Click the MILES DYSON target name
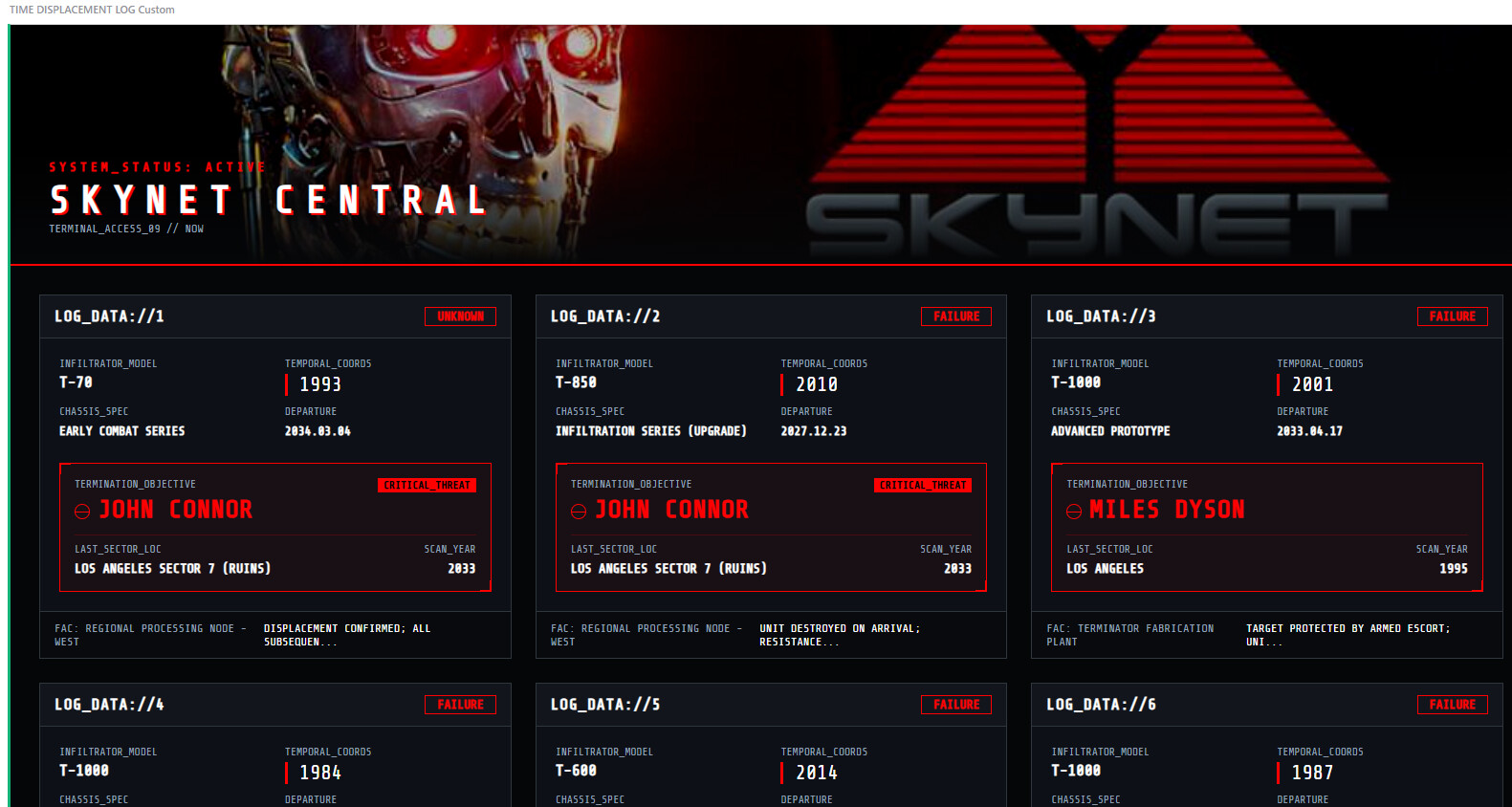Screen dimensions: 1512x807 pos(1167,510)
